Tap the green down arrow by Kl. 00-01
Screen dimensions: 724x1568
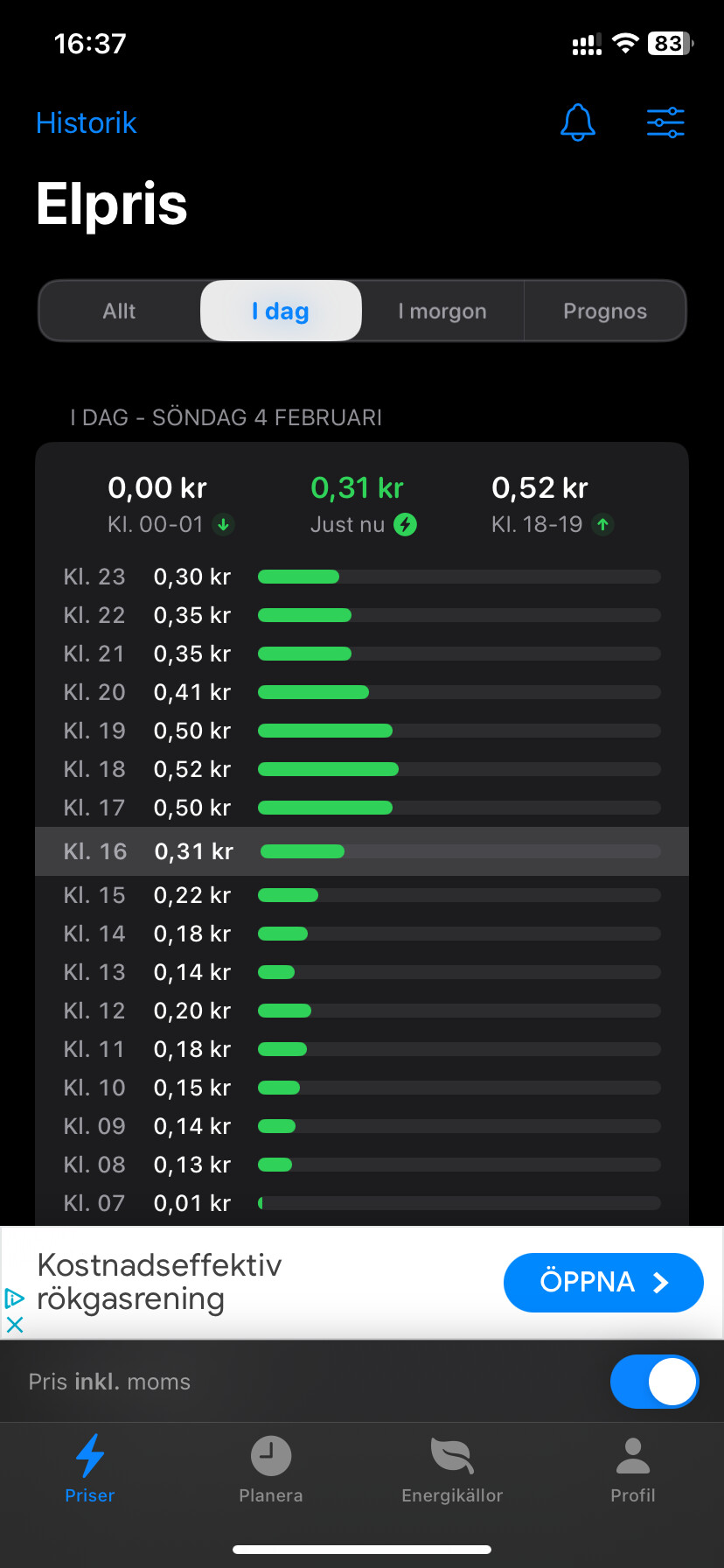pyautogui.click(x=224, y=525)
